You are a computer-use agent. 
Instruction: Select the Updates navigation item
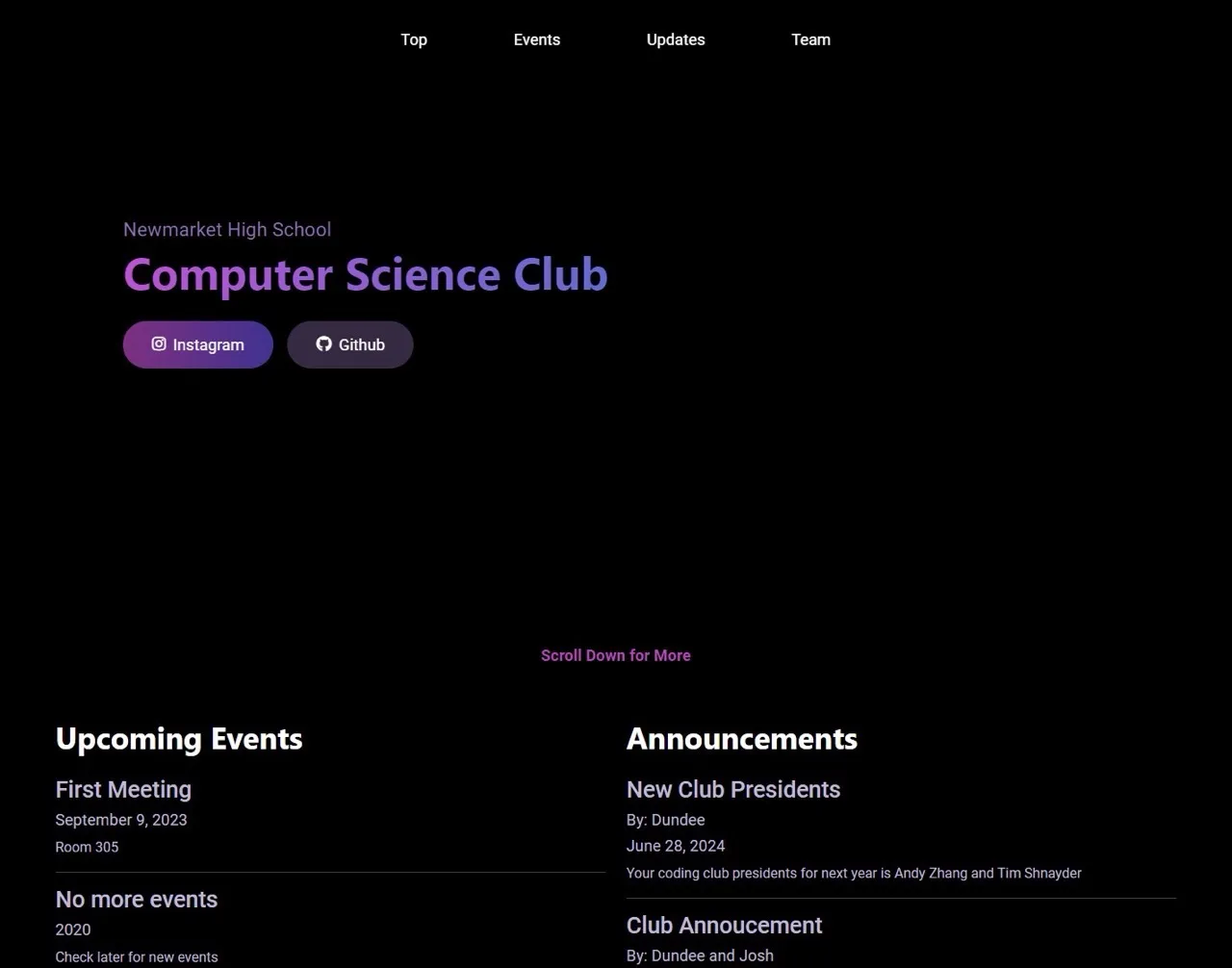pos(676,39)
